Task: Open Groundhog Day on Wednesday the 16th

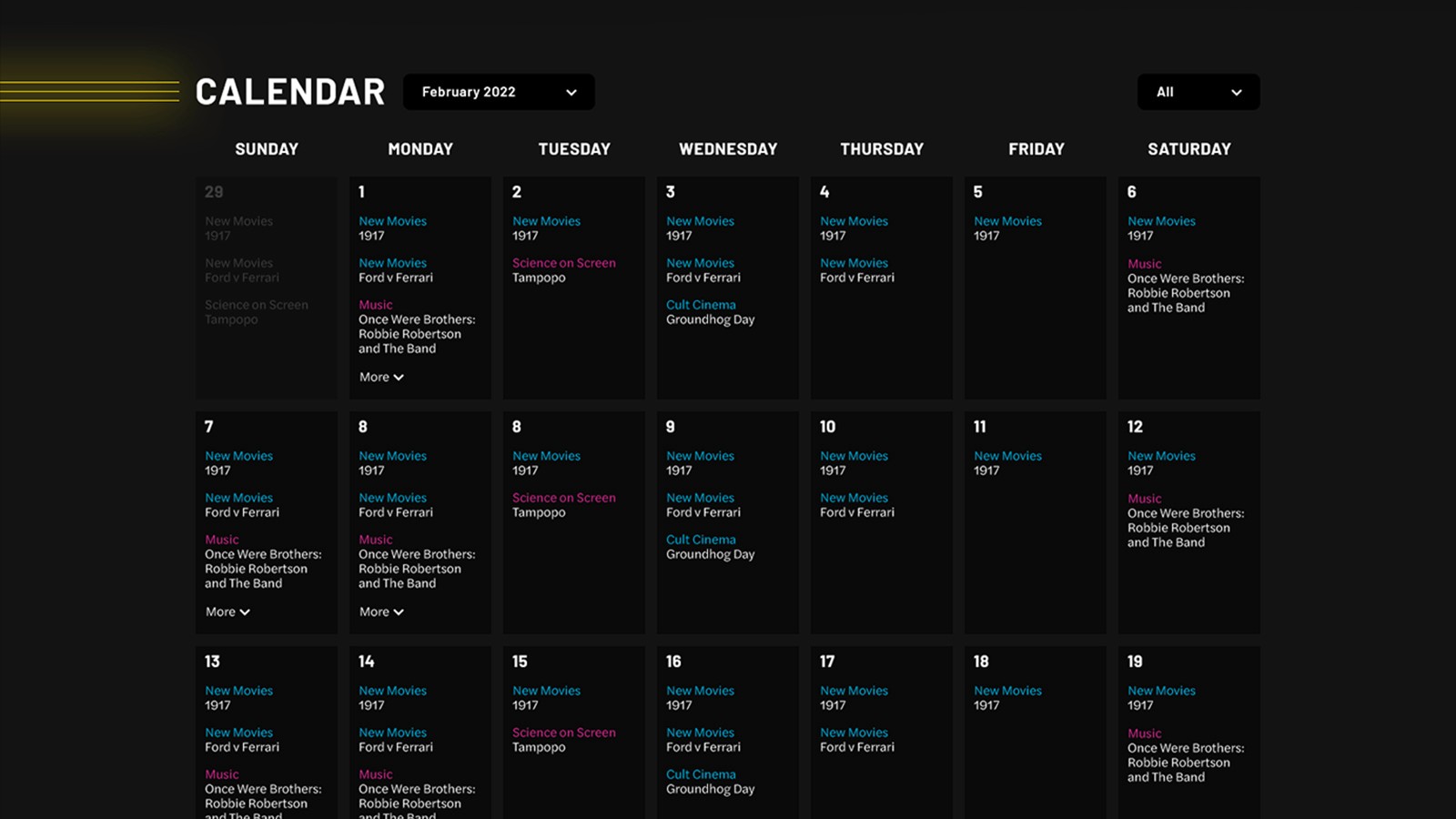Action: pyautogui.click(x=711, y=789)
